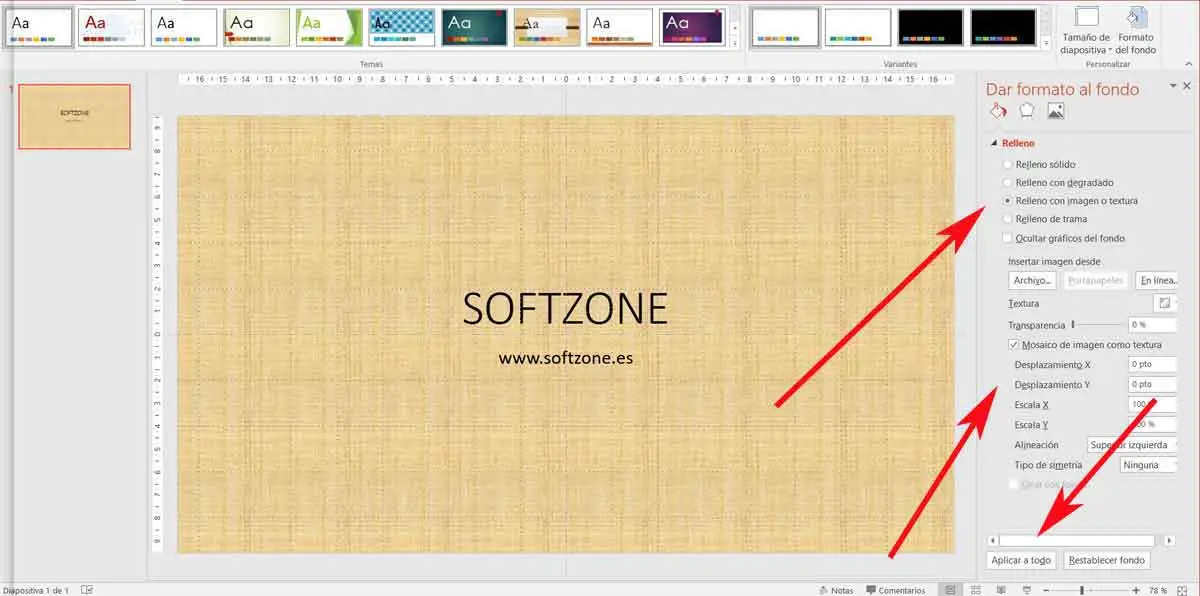Viewport: 1200px width, 596px height.
Task: Click Restablecer fondo button
Action: point(1107,560)
